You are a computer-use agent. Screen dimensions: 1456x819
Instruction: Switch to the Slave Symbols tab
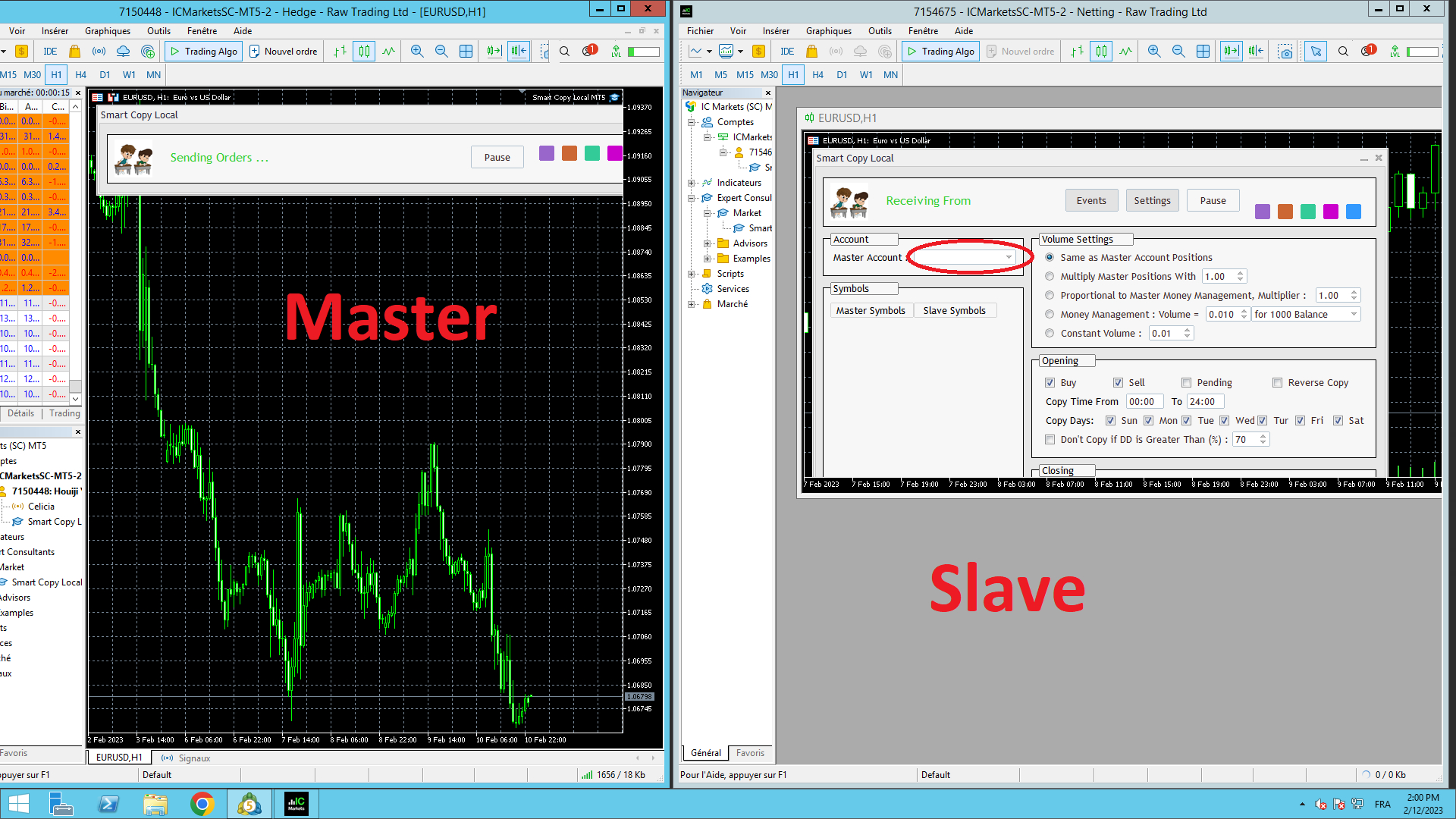coord(954,311)
